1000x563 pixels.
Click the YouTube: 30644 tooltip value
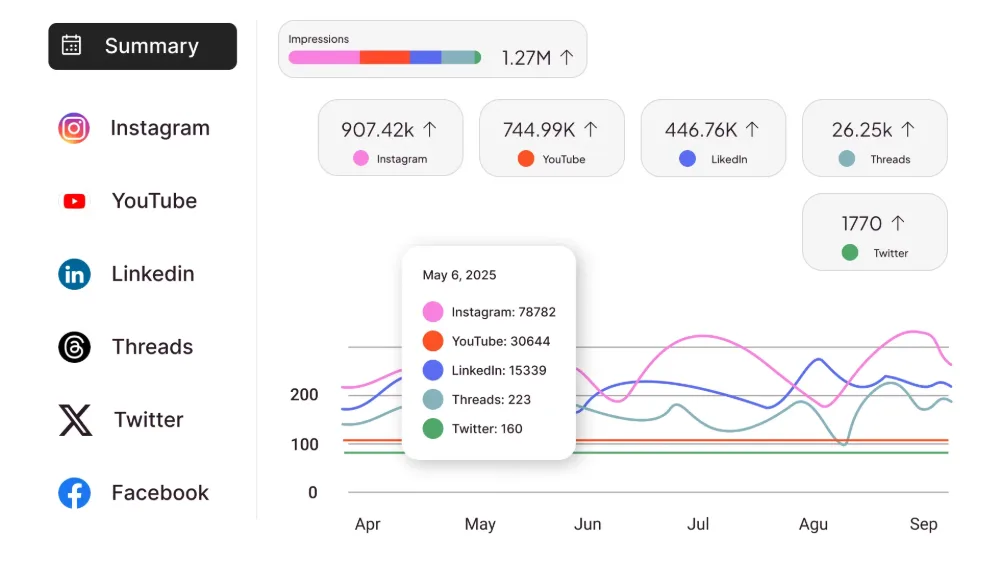501,341
